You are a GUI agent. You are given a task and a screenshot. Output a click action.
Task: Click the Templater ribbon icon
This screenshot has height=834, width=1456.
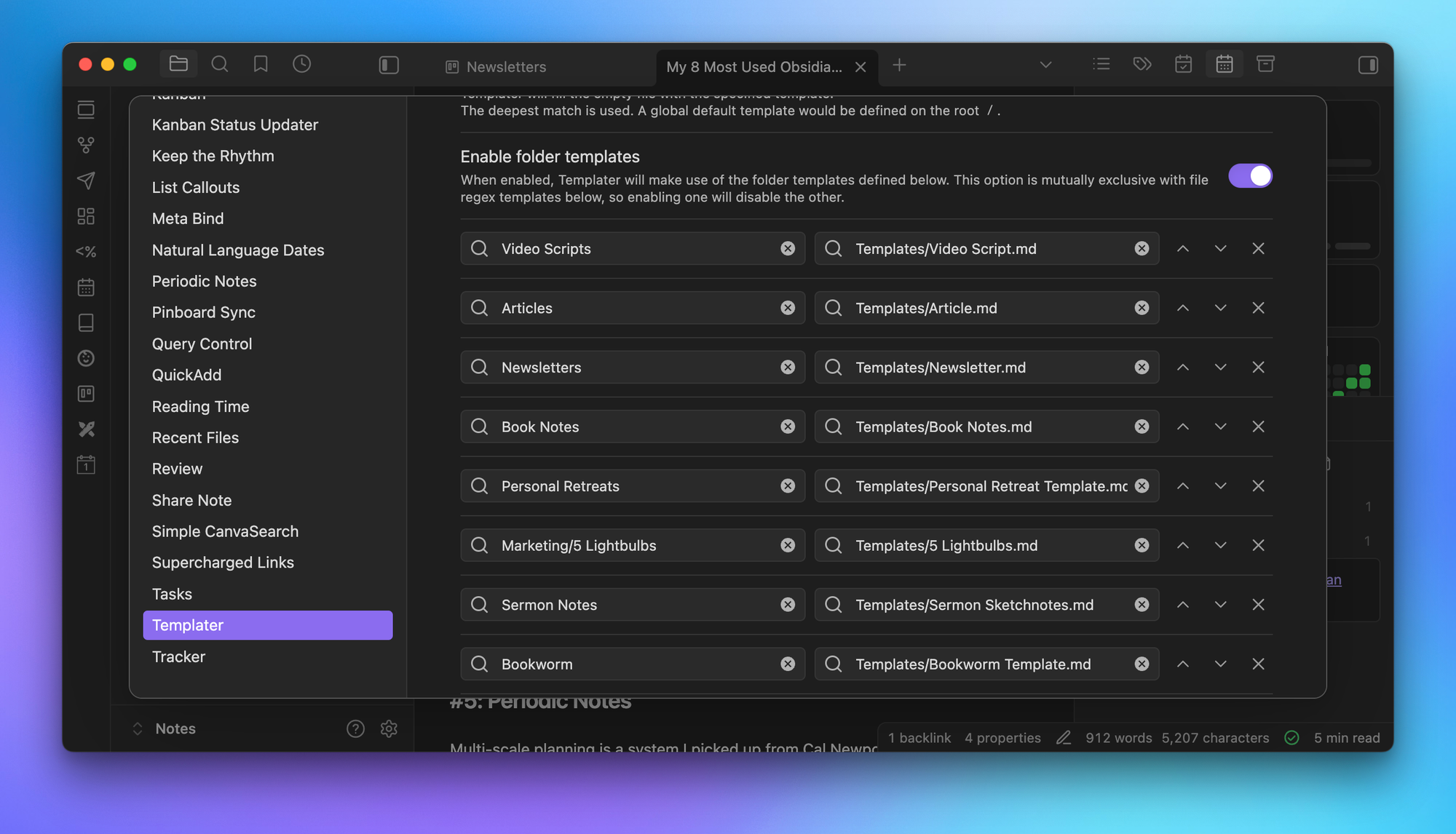(86, 252)
